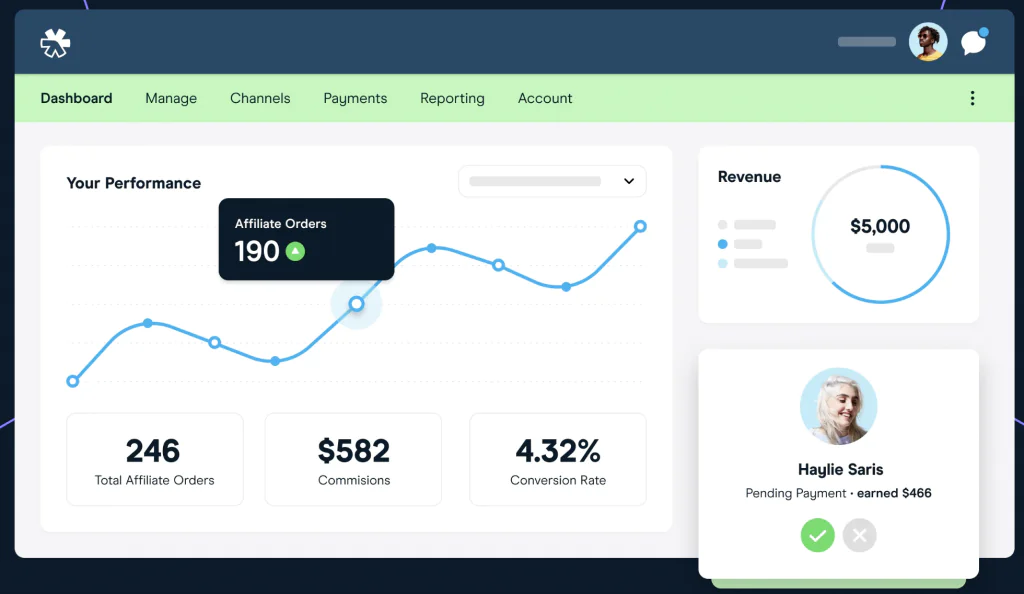The height and width of the screenshot is (594, 1024).
Task: Click the Total Affiliate Orders card
Action: pyautogui.click(x=155, y=459)
